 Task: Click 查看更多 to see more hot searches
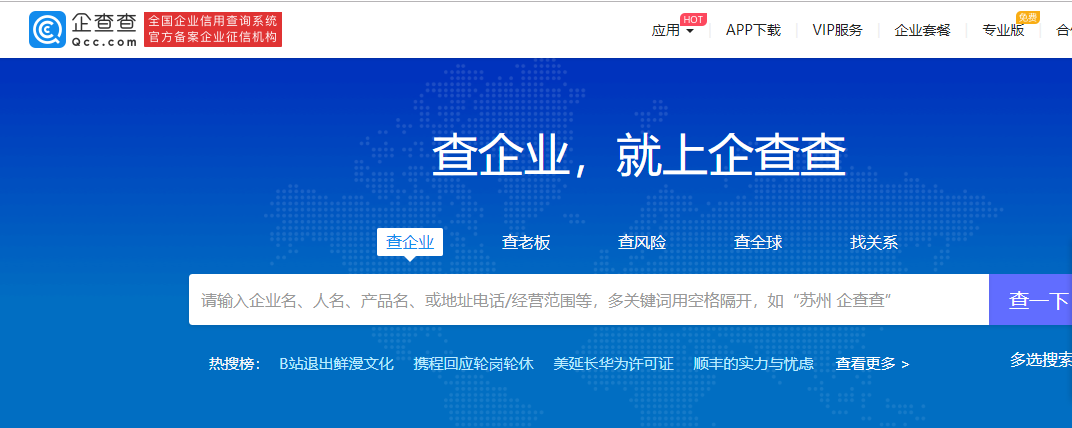point(872,364)
